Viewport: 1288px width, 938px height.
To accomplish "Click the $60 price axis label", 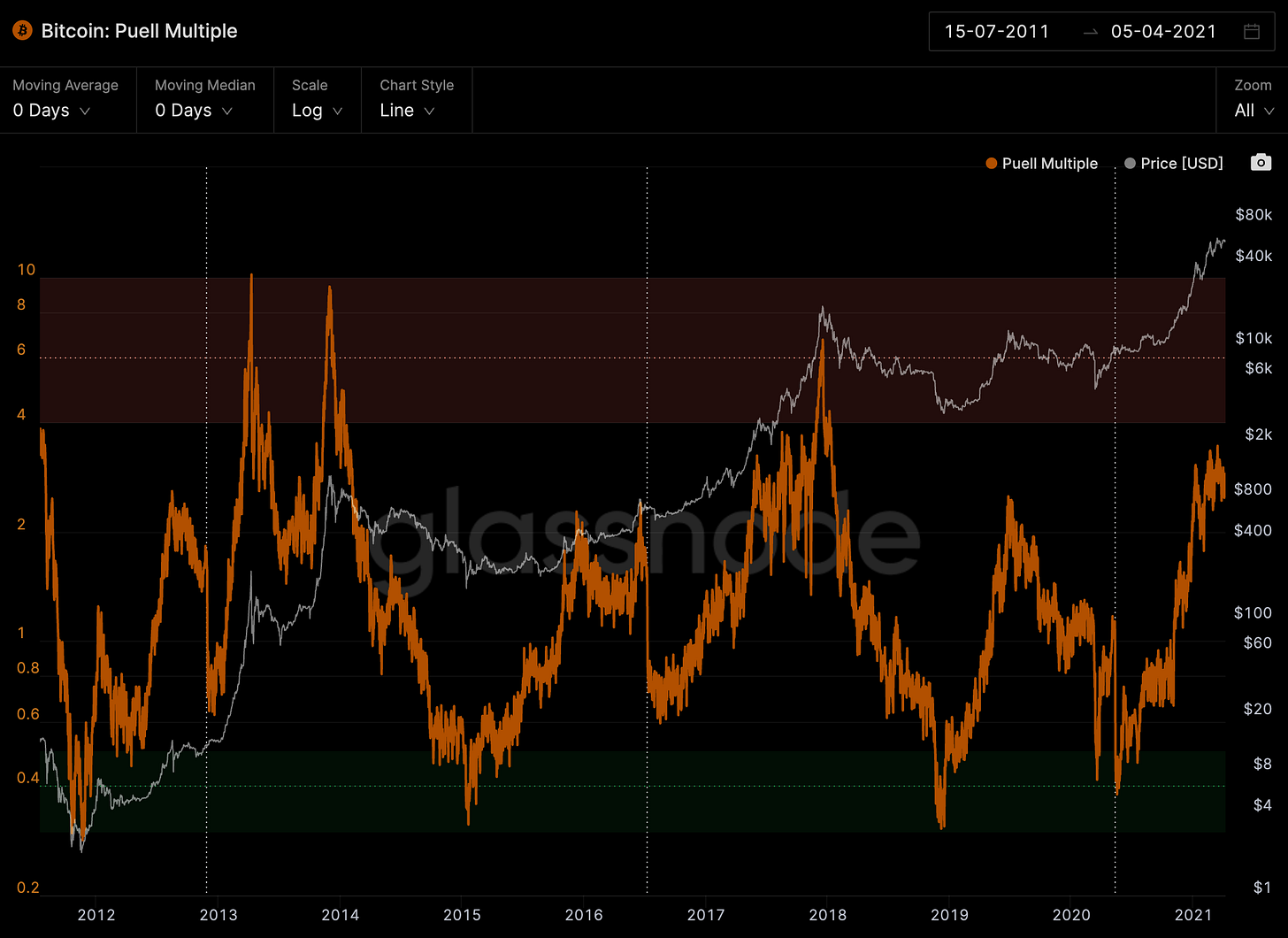I will click(x=1257, y=643).
